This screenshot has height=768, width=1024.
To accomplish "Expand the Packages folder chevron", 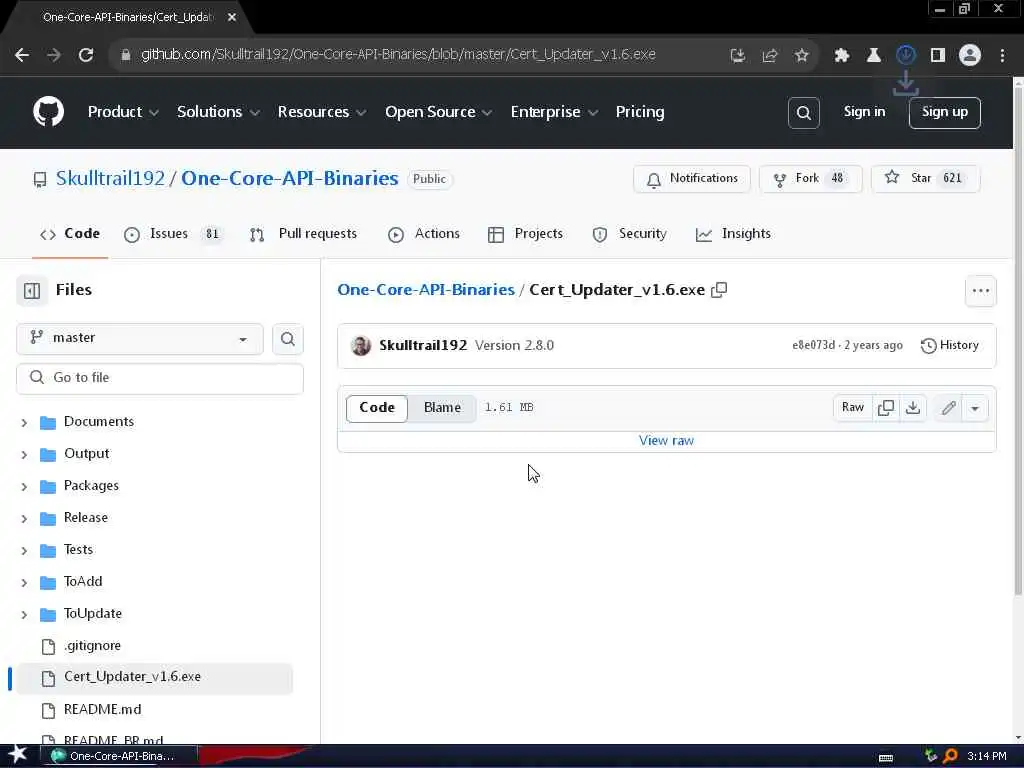I will (24, 487).
